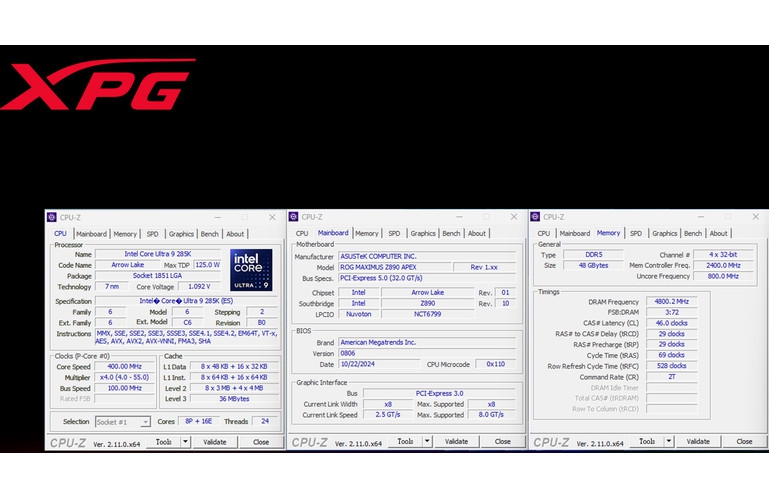This screenshot has width=770, height=484.
Task: Click Close button in the middle CPU-Z window
Action: (x=502, y=442)
